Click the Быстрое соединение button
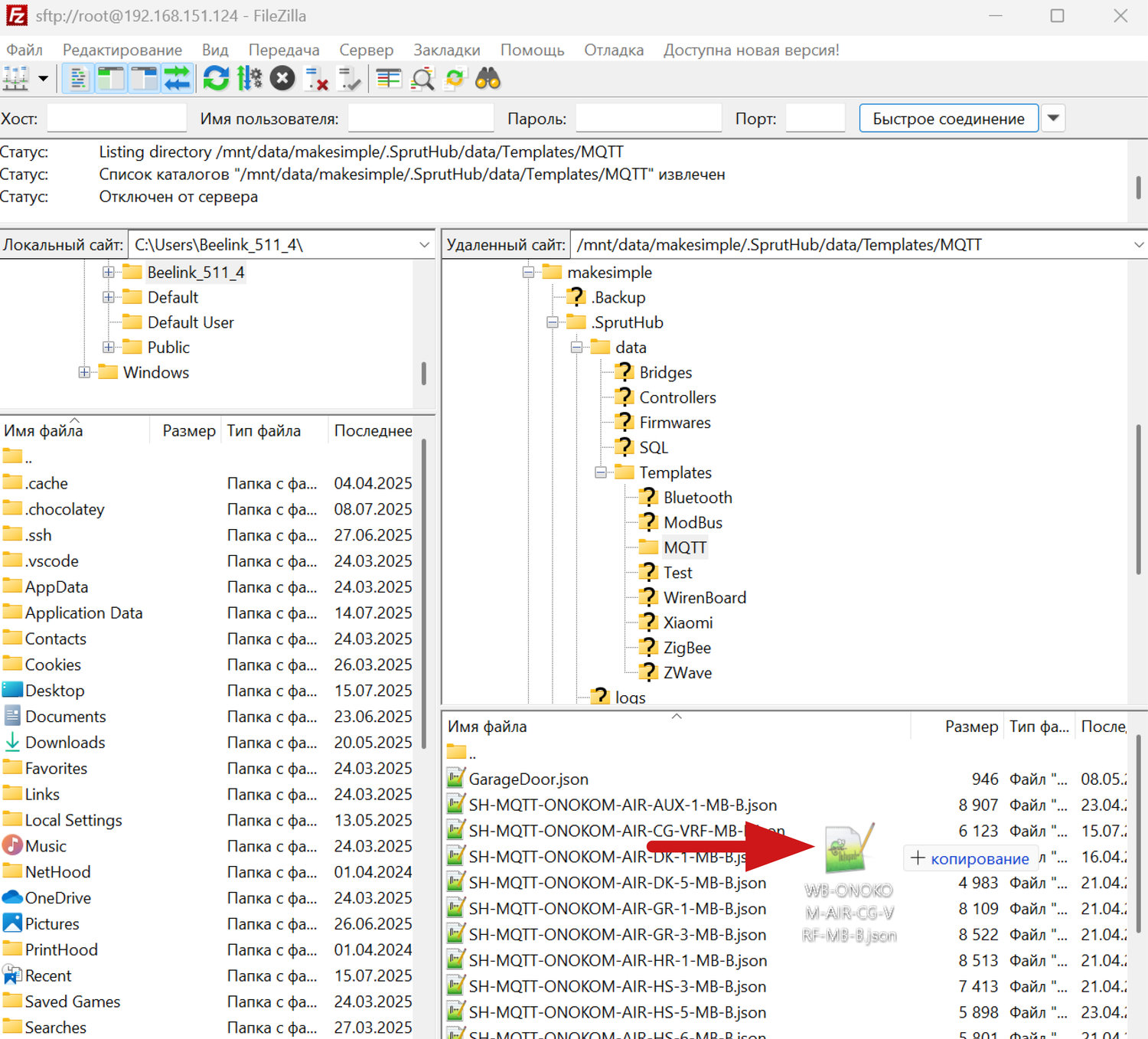The height and width of the screenshot is (1039, 1148). [948, 118]
